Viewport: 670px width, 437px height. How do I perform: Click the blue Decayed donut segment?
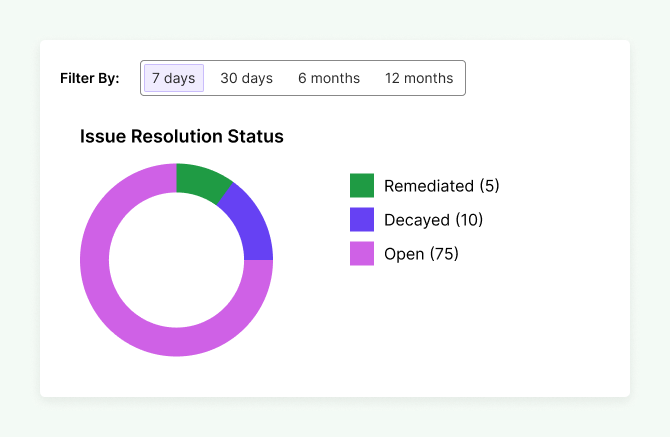point(250,222)
